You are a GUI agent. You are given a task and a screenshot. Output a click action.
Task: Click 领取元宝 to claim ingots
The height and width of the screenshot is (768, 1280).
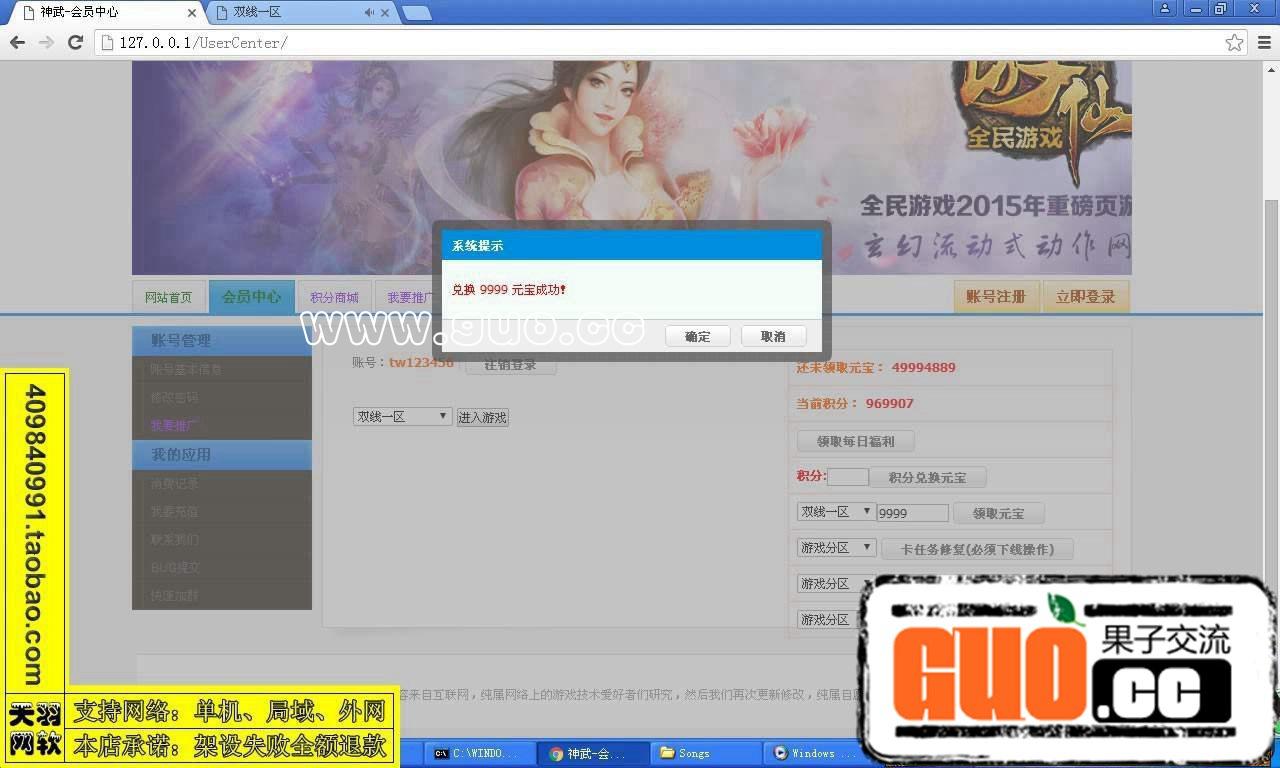(999, 512)
